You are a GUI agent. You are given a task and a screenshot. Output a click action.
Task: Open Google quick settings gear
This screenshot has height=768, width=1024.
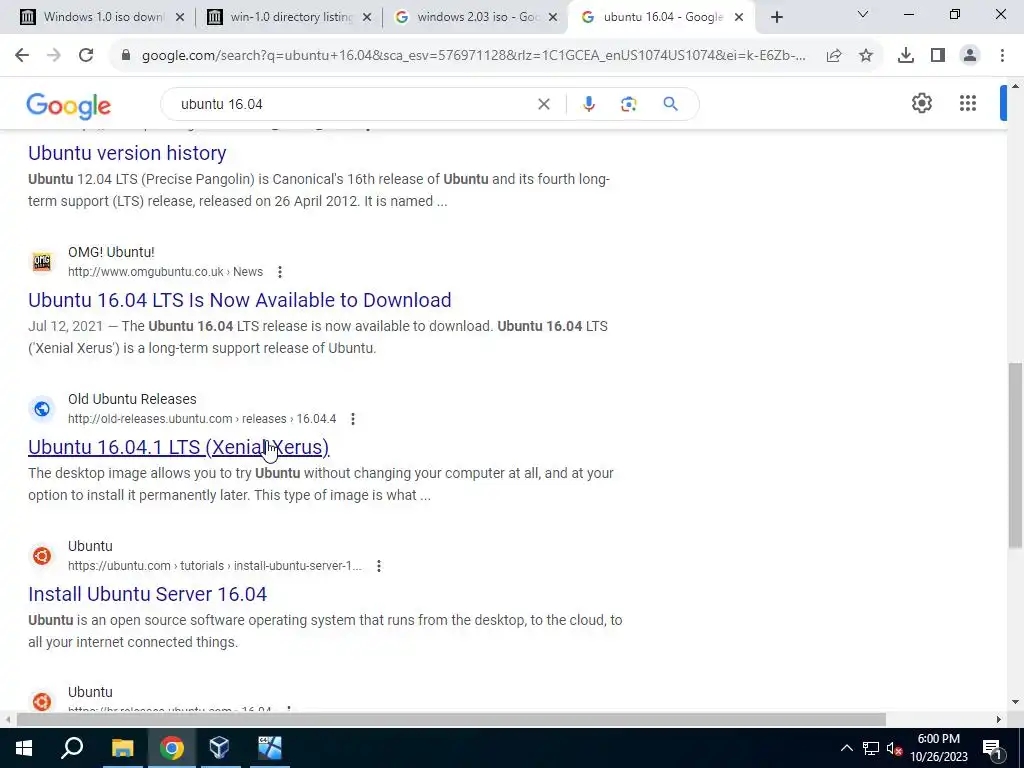click(921, 103)
